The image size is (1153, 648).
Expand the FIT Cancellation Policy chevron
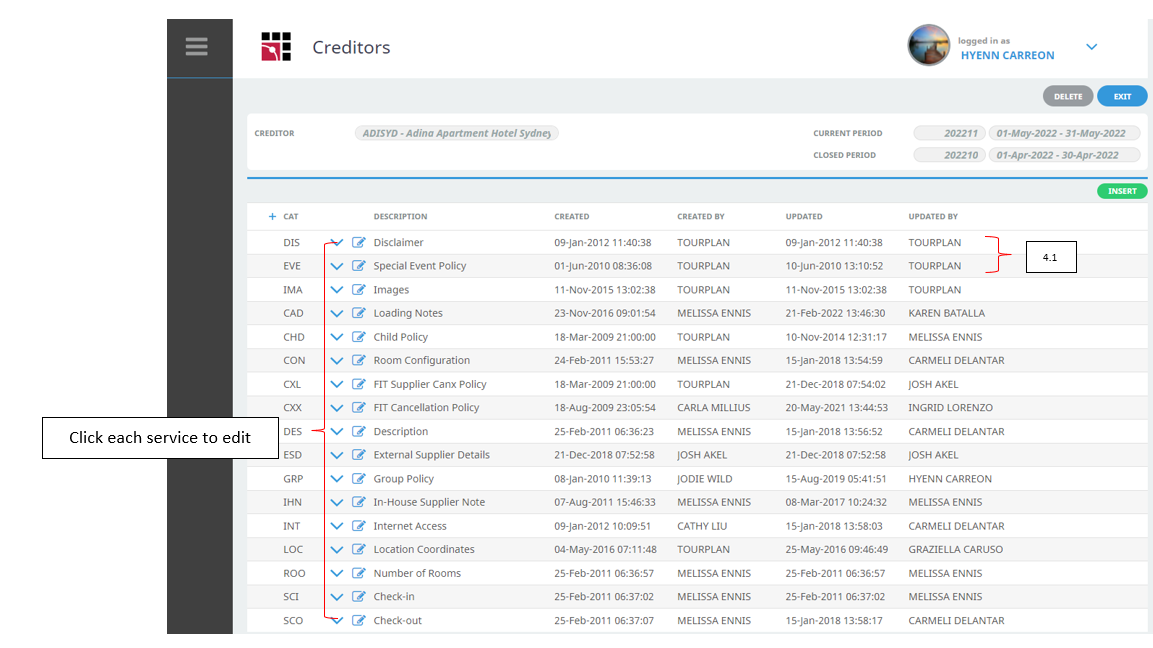(337, 407)
